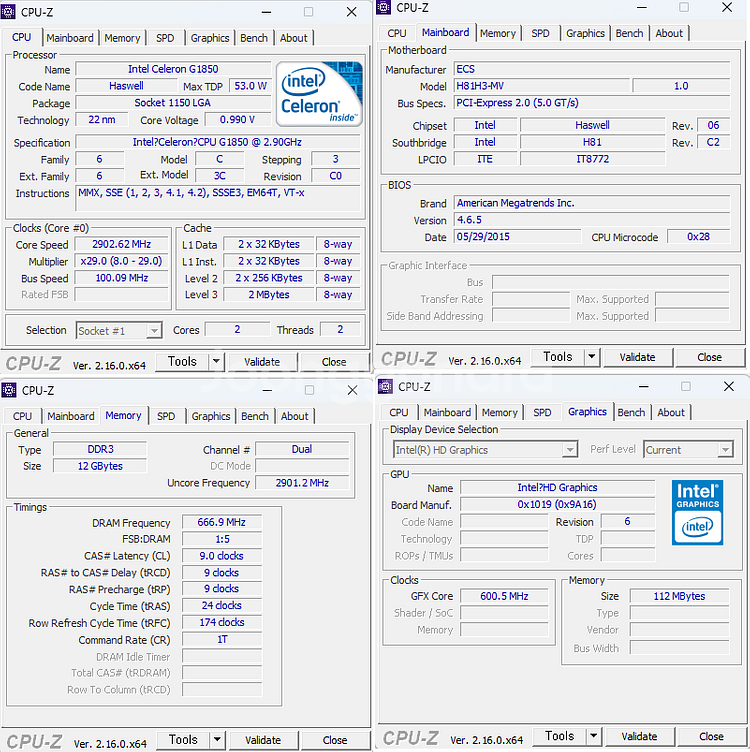Click the DRAM Frequency 666.9 MHz value

pyautogui.click(x=222, y=522)
